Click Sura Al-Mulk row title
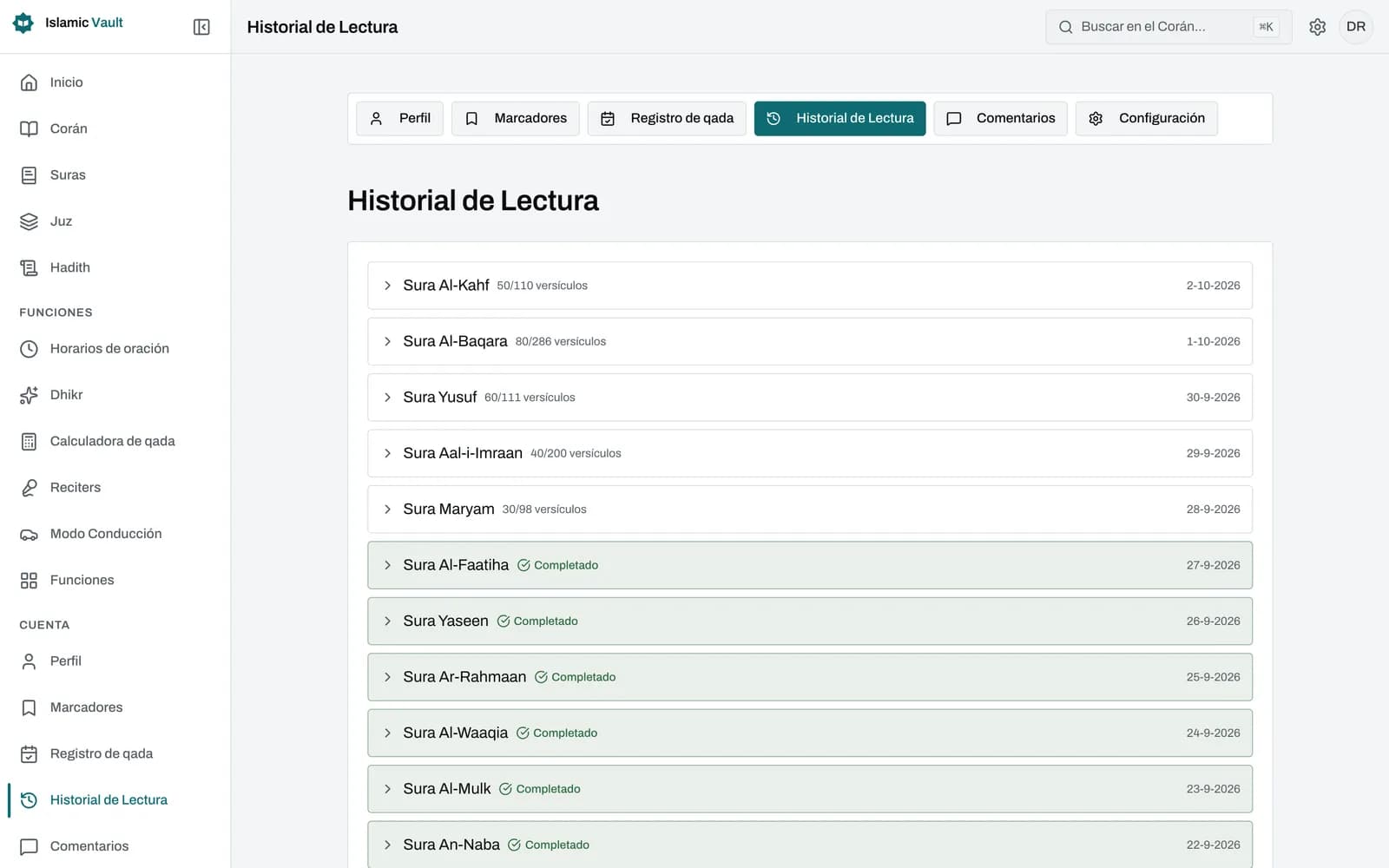Screen dimensions: 1389x868 tap(446, 789)
